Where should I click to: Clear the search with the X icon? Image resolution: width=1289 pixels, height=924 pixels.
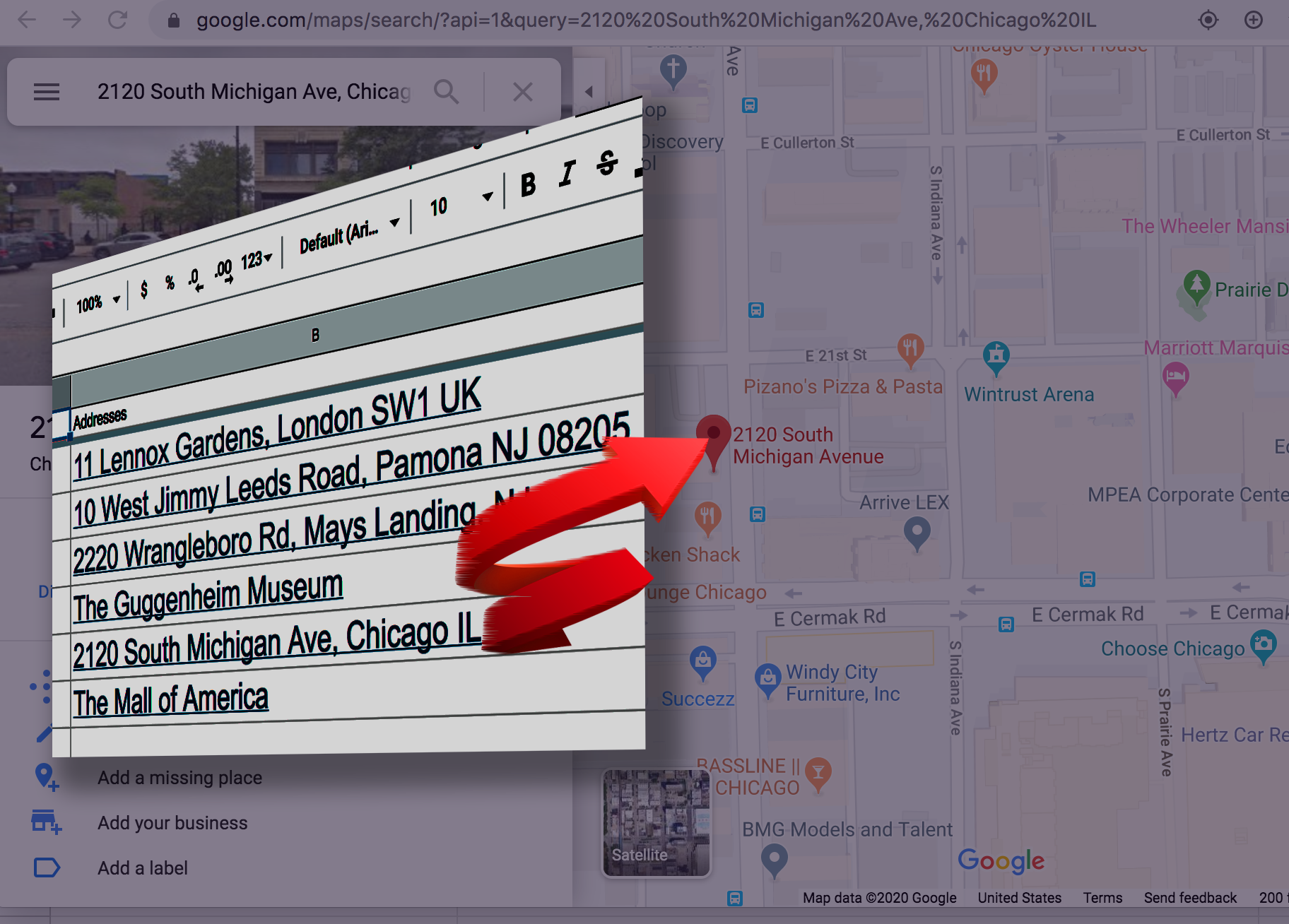522,92
